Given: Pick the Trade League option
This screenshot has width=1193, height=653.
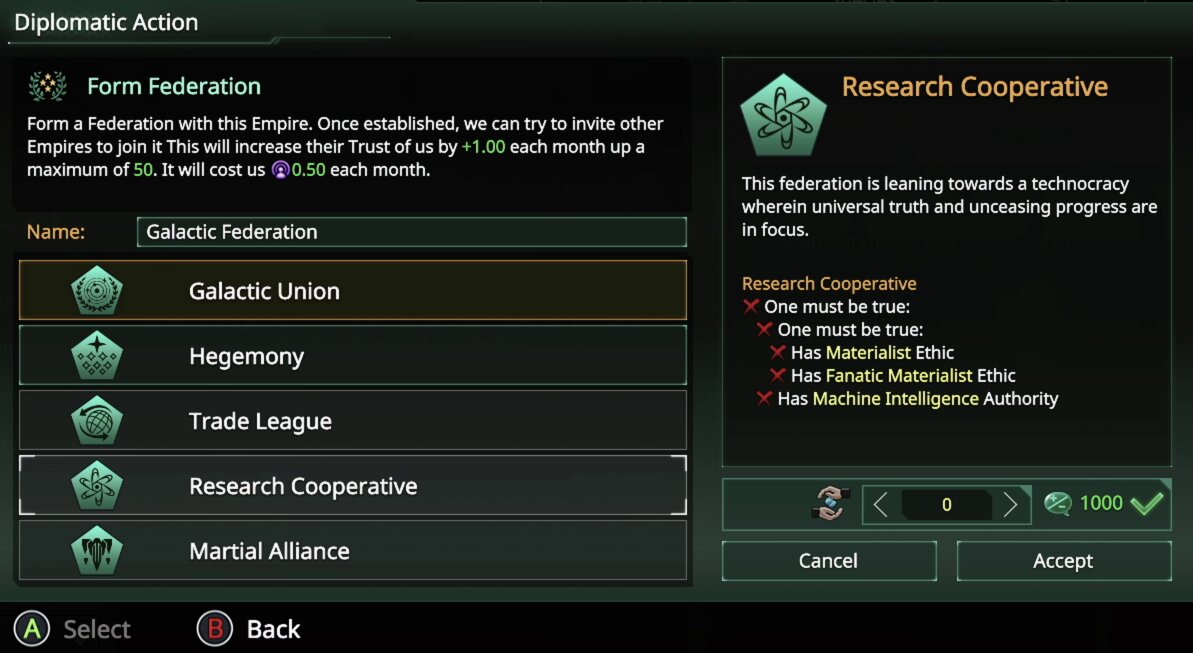Looking at the screenshot, I should point(353,420).
